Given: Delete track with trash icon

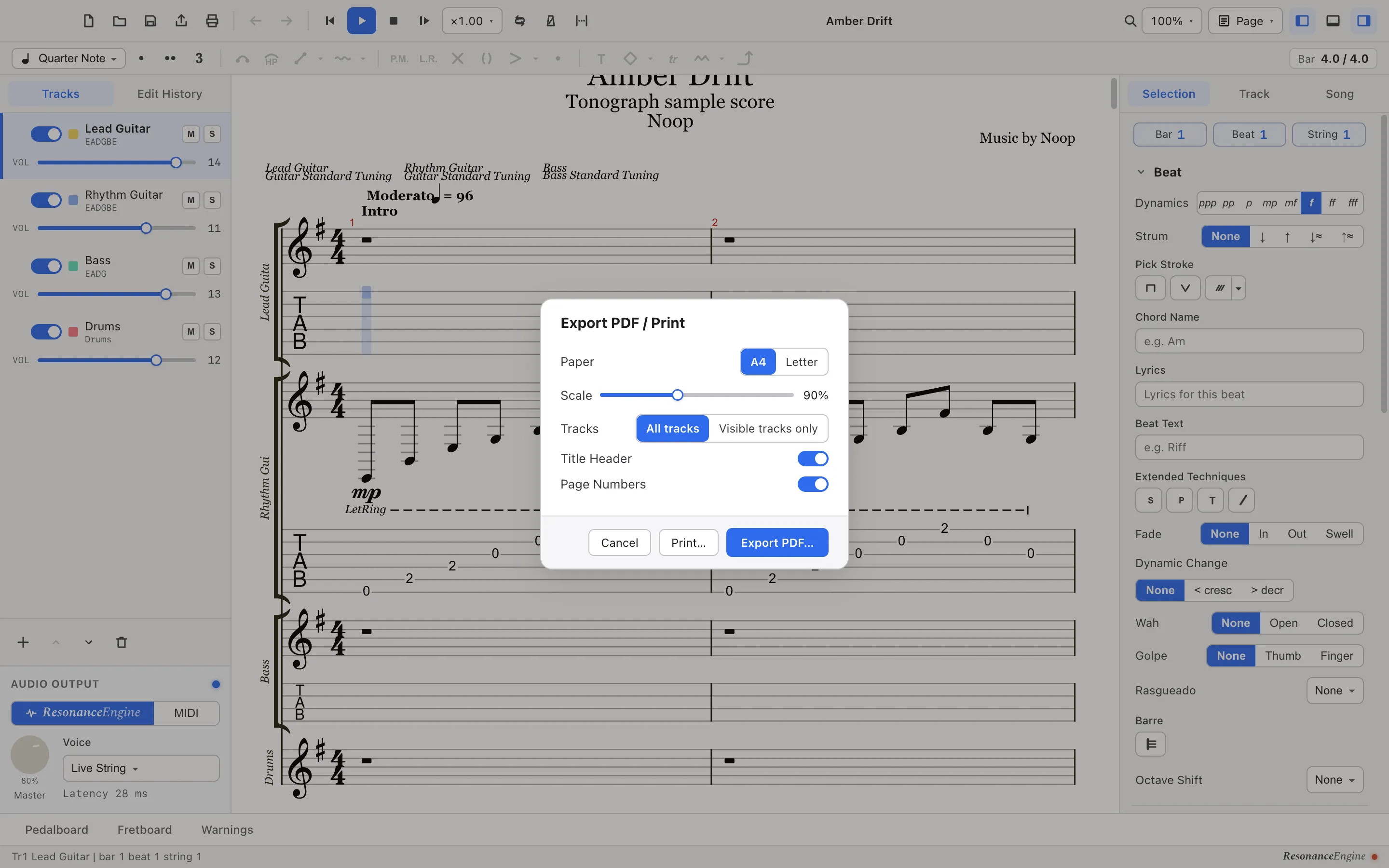Looking at the screenshot, I should 121,642.
